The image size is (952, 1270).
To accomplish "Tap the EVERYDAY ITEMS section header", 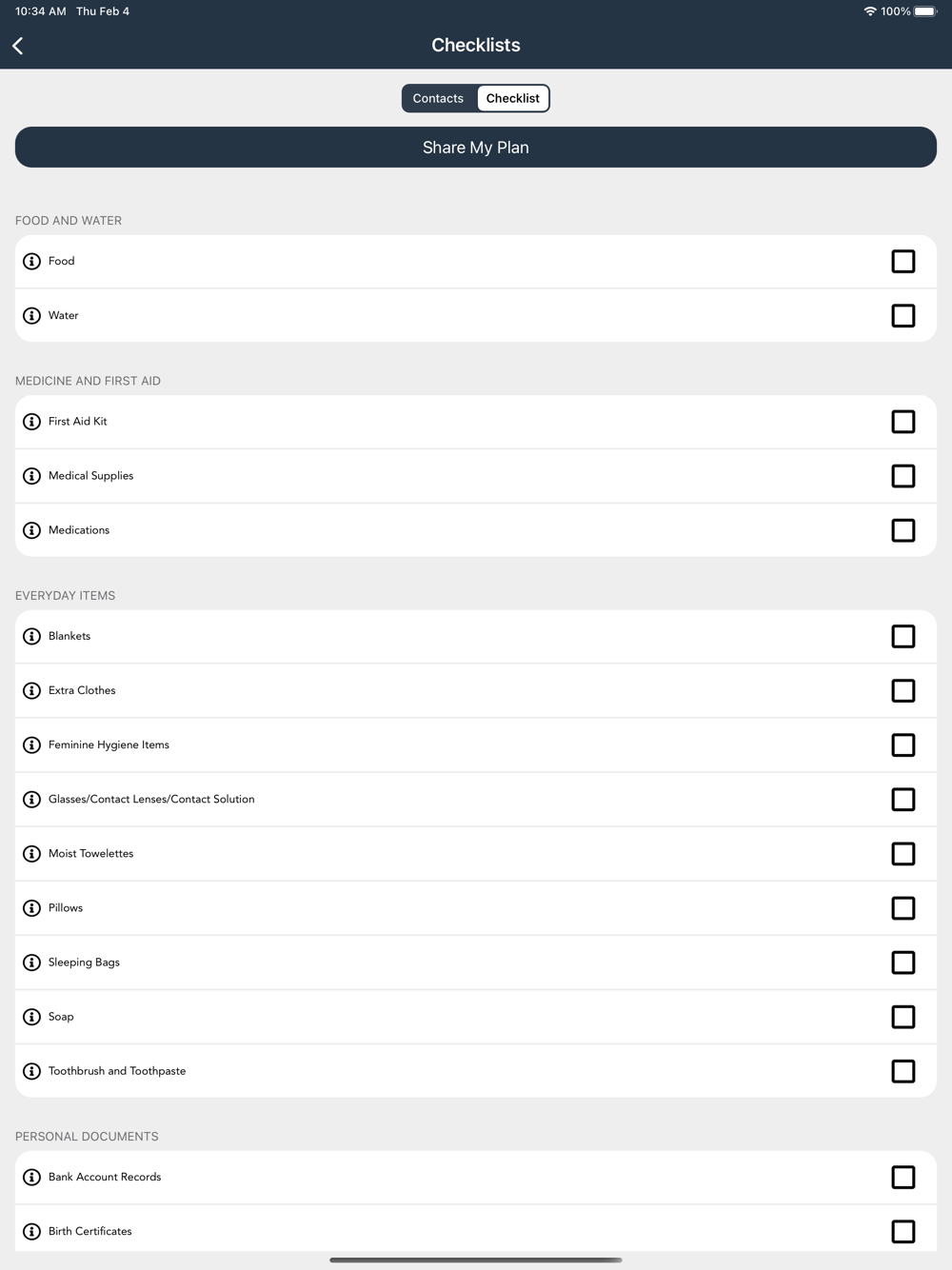I will [66, 596].
